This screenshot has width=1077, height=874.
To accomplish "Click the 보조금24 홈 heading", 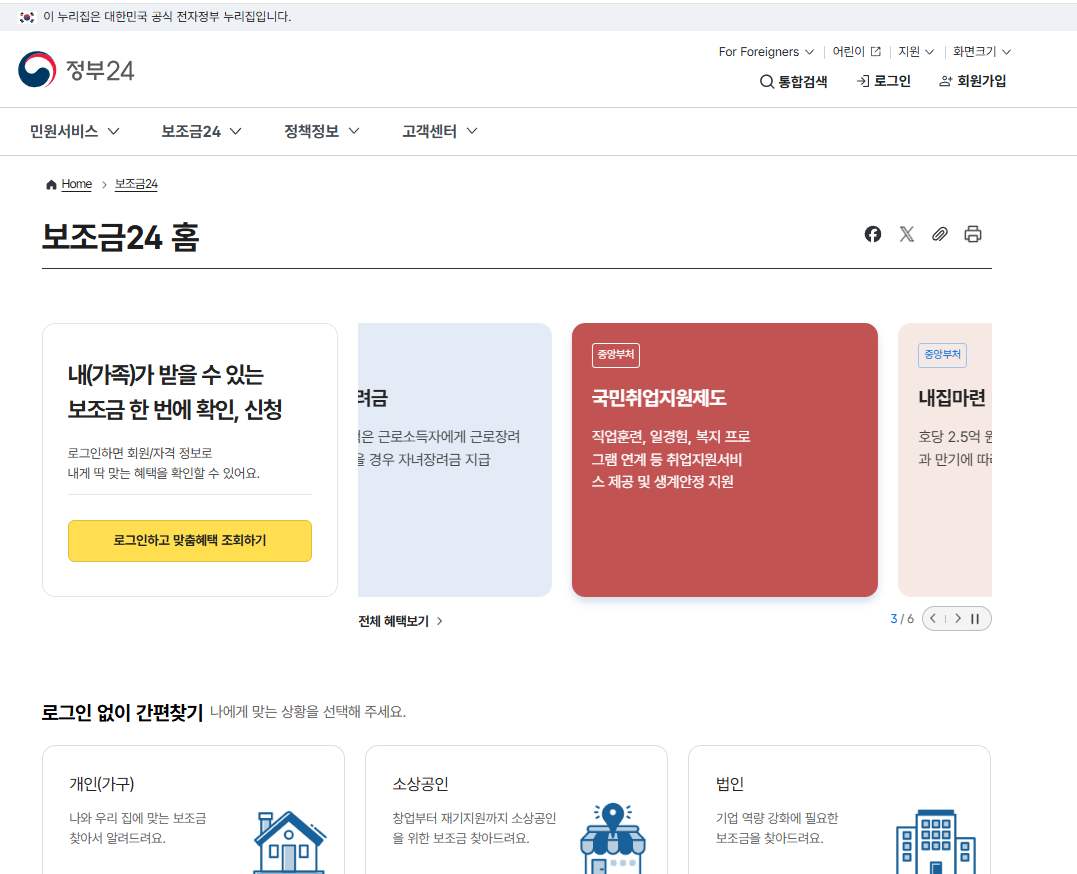I will click(120, 238).
